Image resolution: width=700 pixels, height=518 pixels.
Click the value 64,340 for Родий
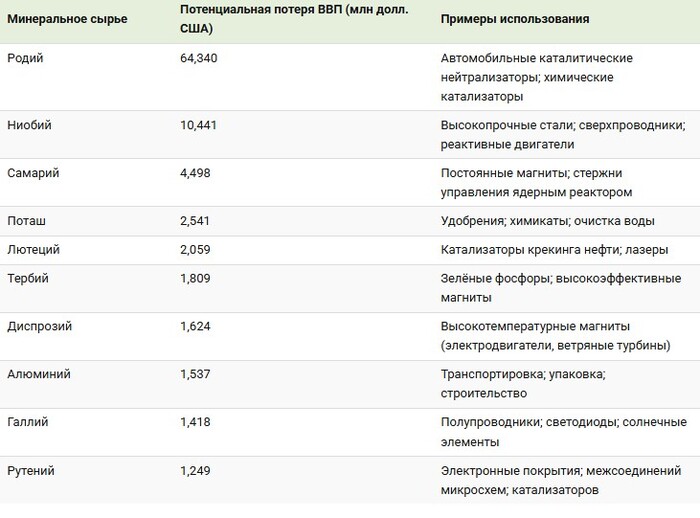(x=198, y=58)
